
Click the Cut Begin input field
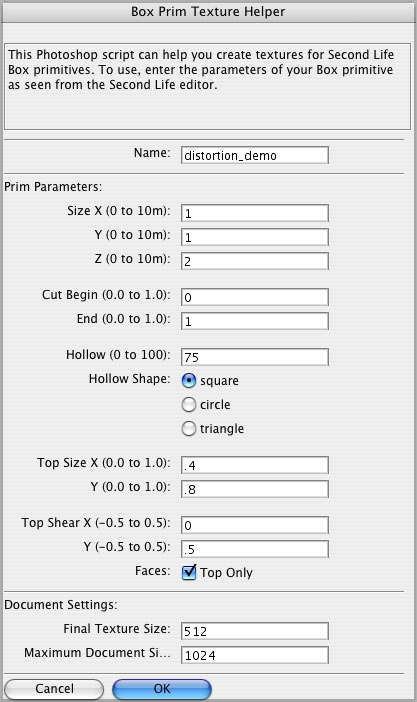[255, 297]
